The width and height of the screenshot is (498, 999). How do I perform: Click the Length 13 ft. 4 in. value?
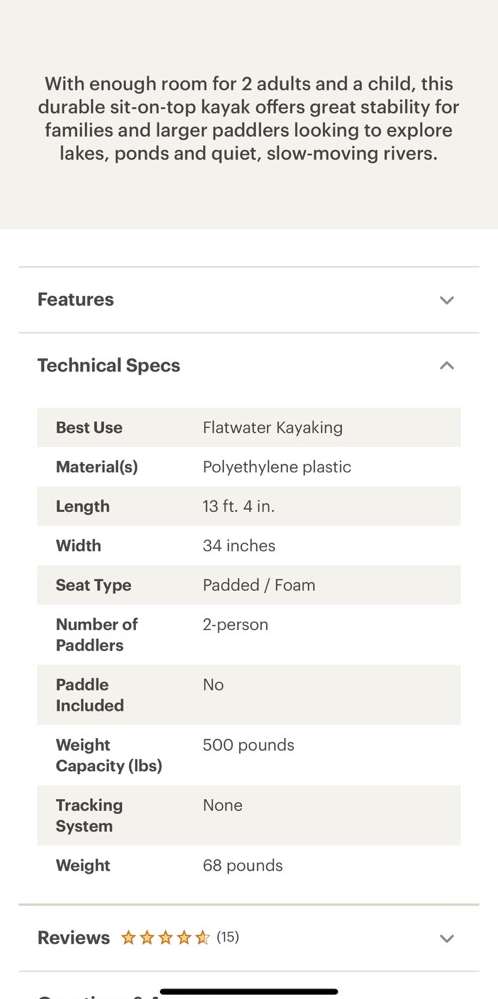pos(239,507)
